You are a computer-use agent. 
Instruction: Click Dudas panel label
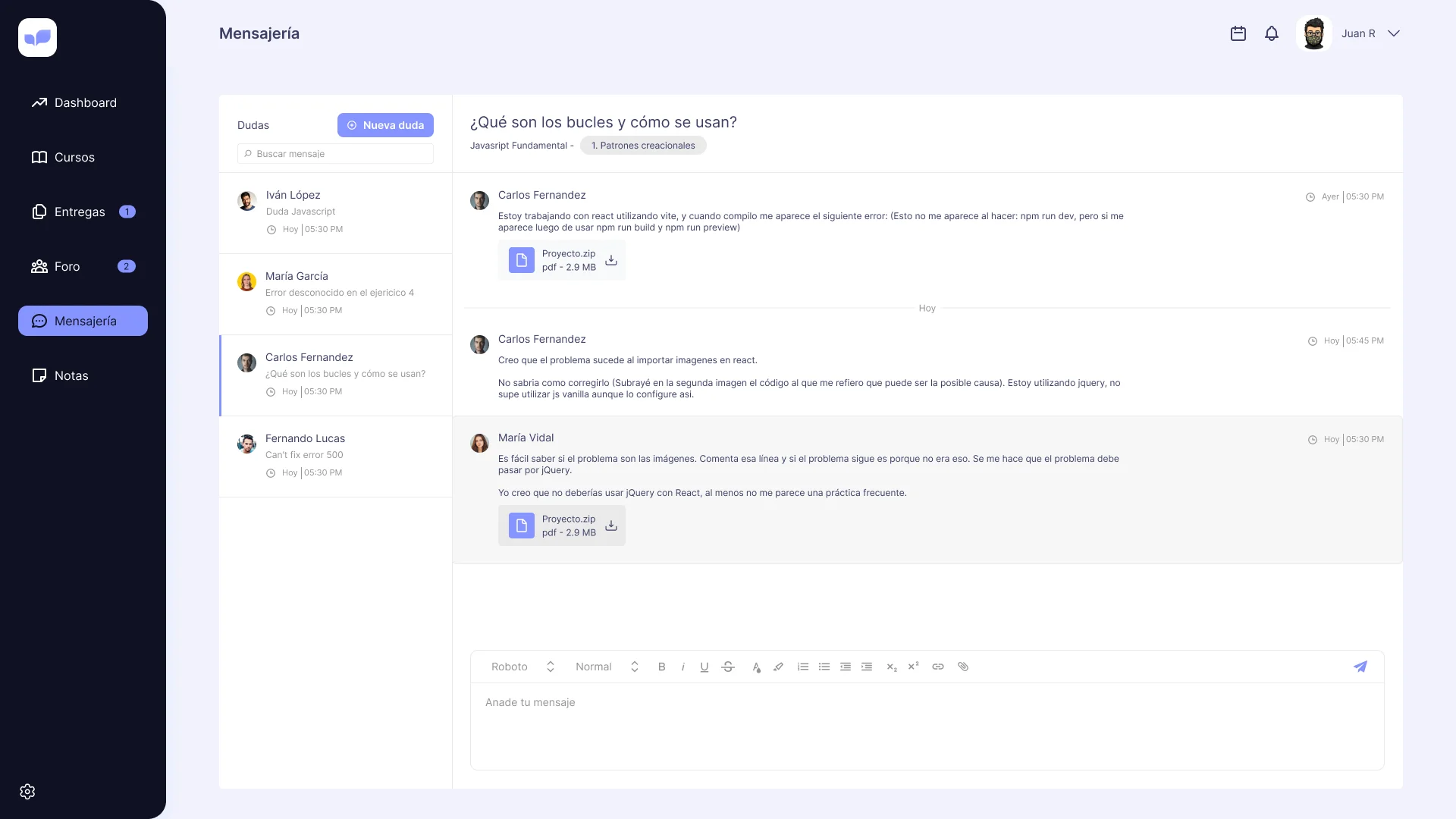click(x=253, y=125)
